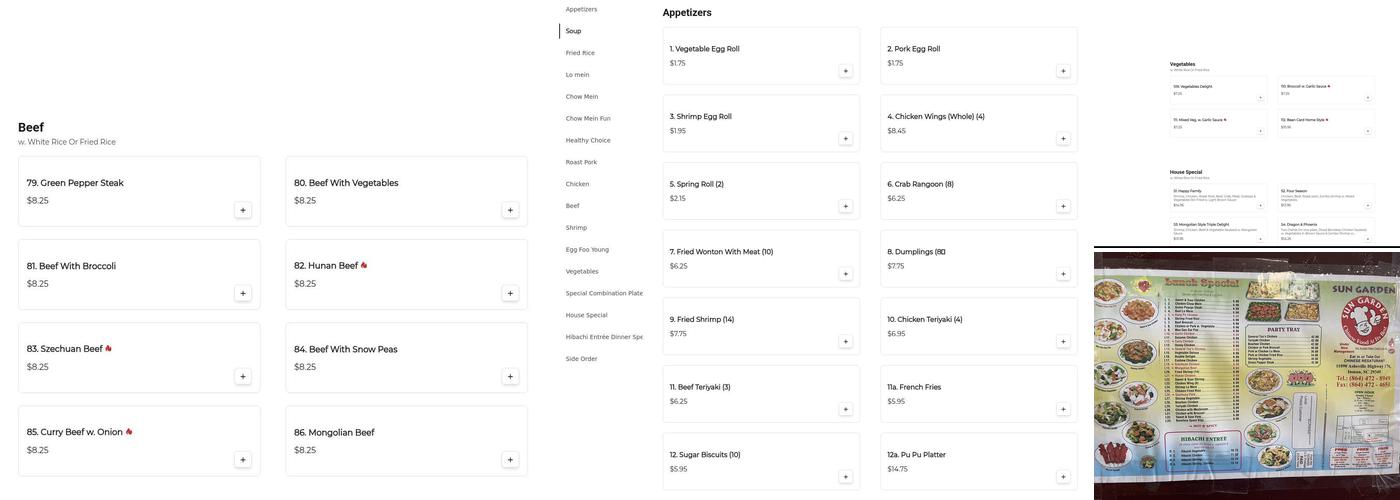Viewport: 1400px width, 500px height.
Task: Add Pu Pu Platter with plus icon
Action: 1063,477
